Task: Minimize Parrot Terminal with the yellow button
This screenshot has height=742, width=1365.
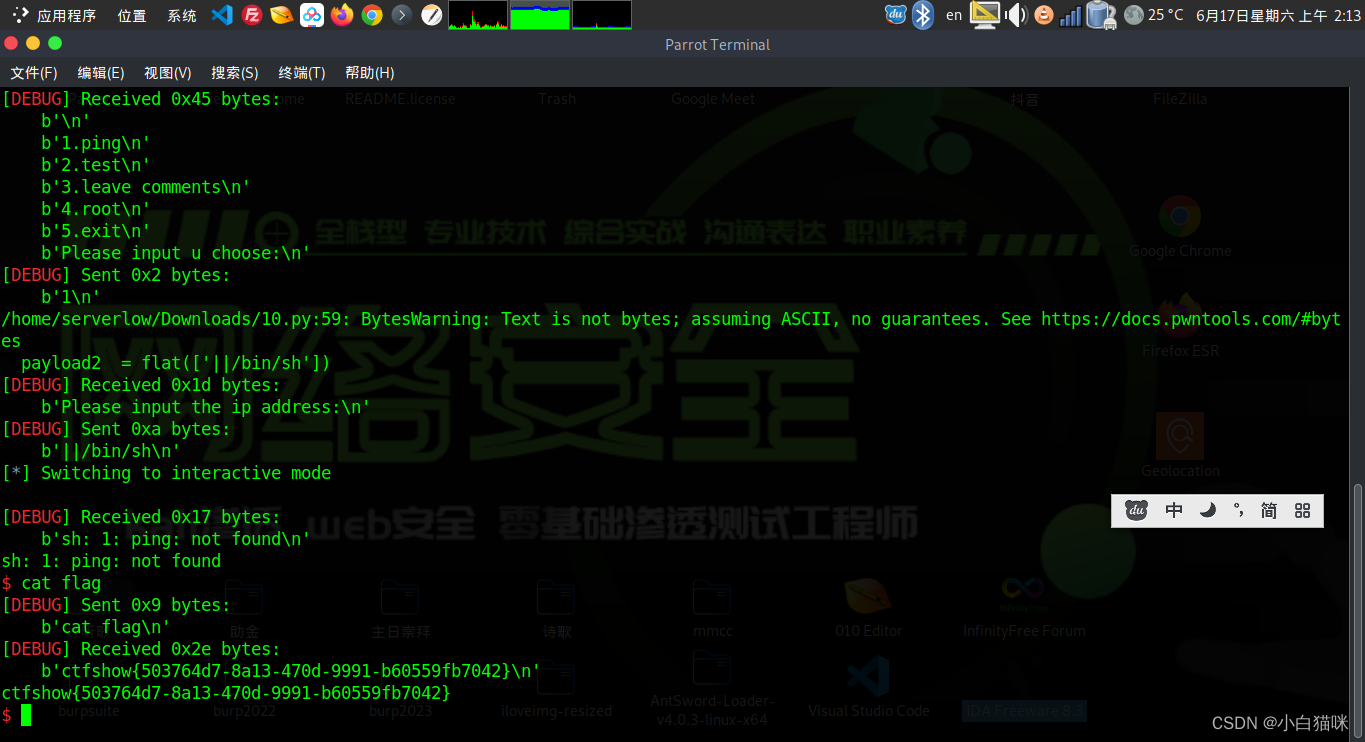Action: pyautogui.click(x=33, y=43)
